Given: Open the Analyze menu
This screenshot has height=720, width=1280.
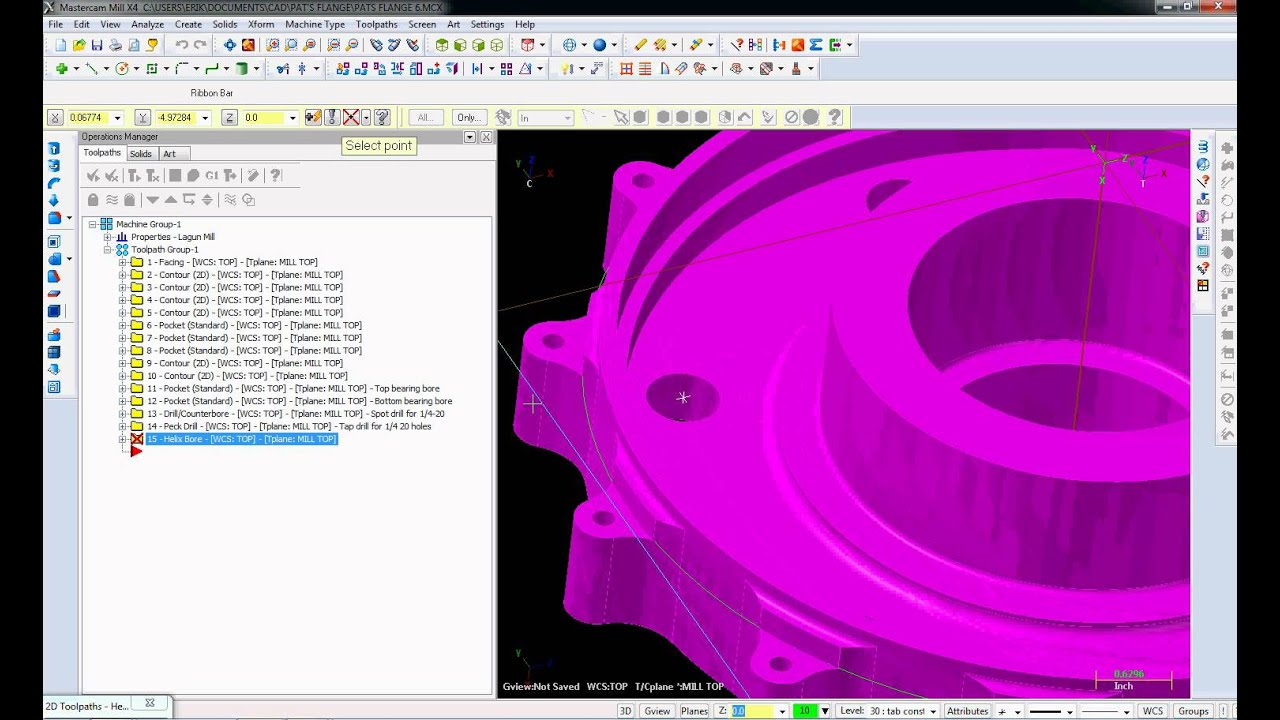Looking at the screenshot, I should click(x=147, y=24).
